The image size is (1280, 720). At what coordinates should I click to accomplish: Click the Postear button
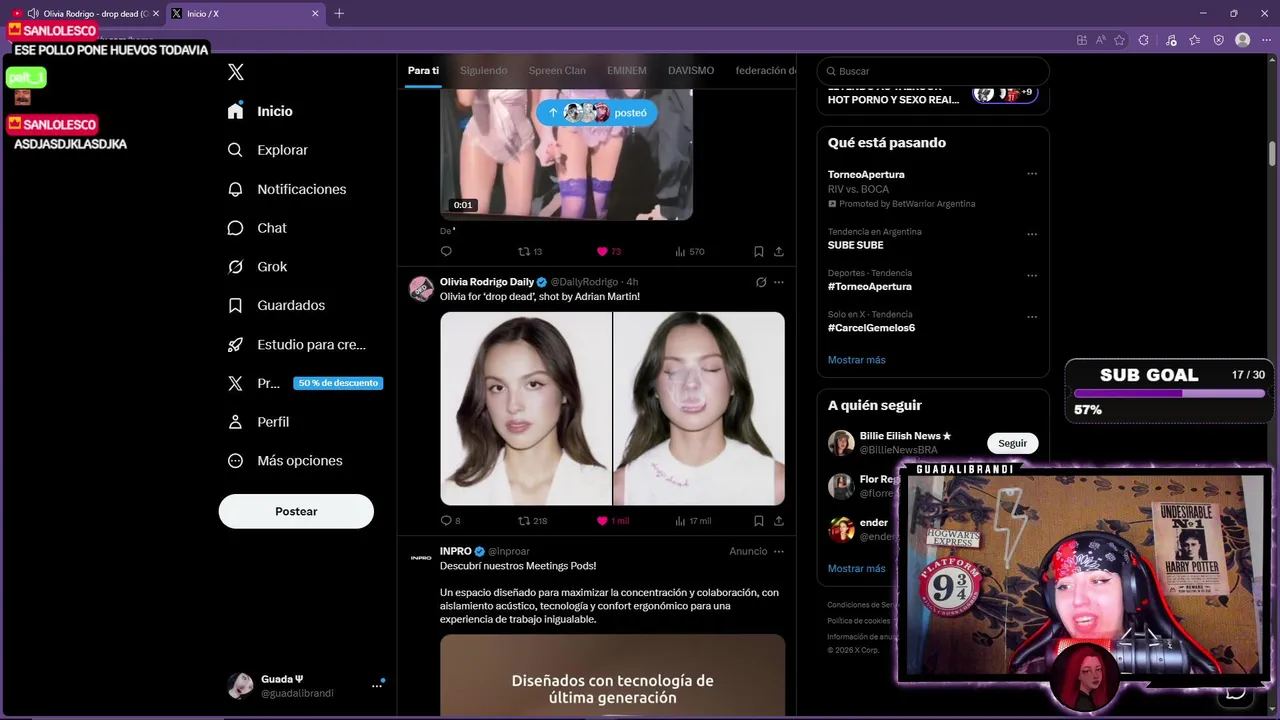click(296, 511)
